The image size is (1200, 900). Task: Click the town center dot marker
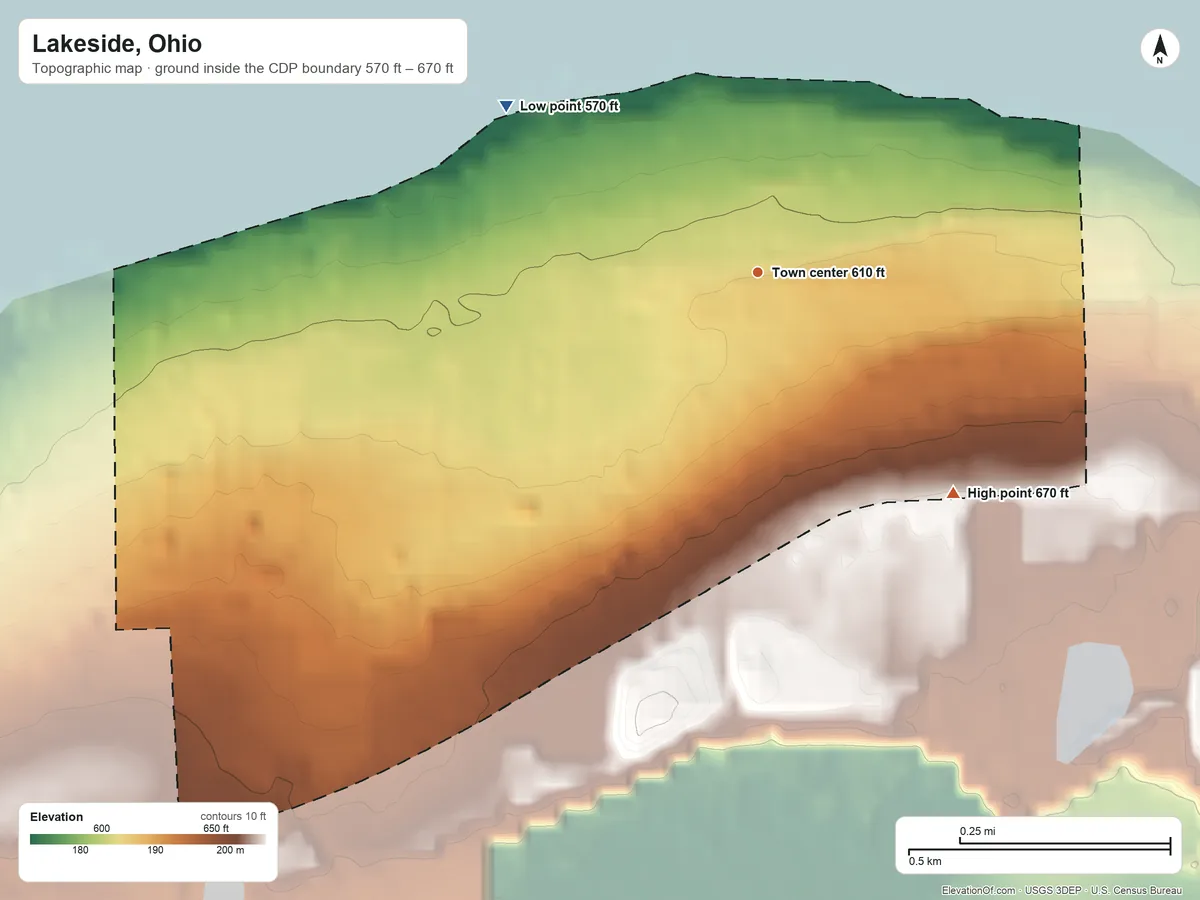coord(758,272)
